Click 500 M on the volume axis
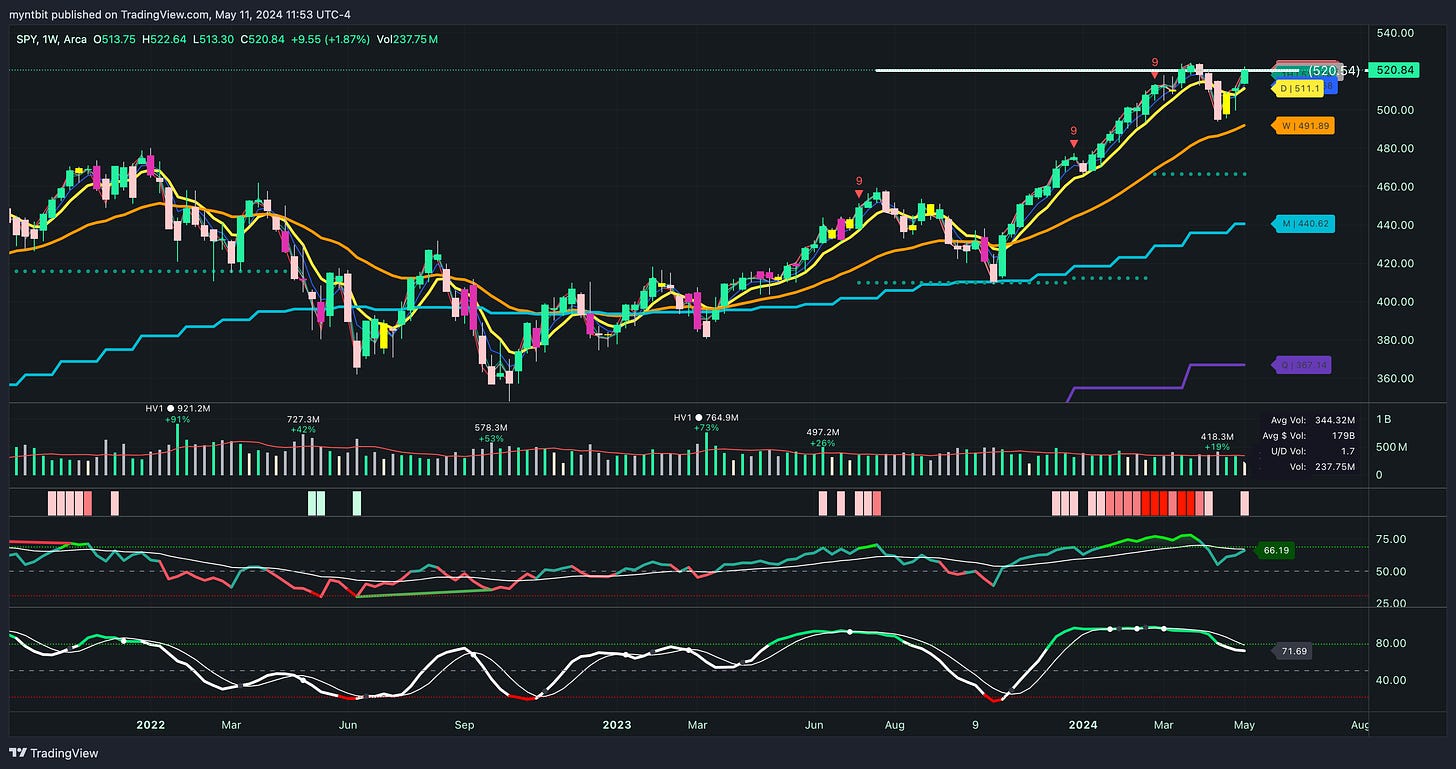 [1393, 446]
